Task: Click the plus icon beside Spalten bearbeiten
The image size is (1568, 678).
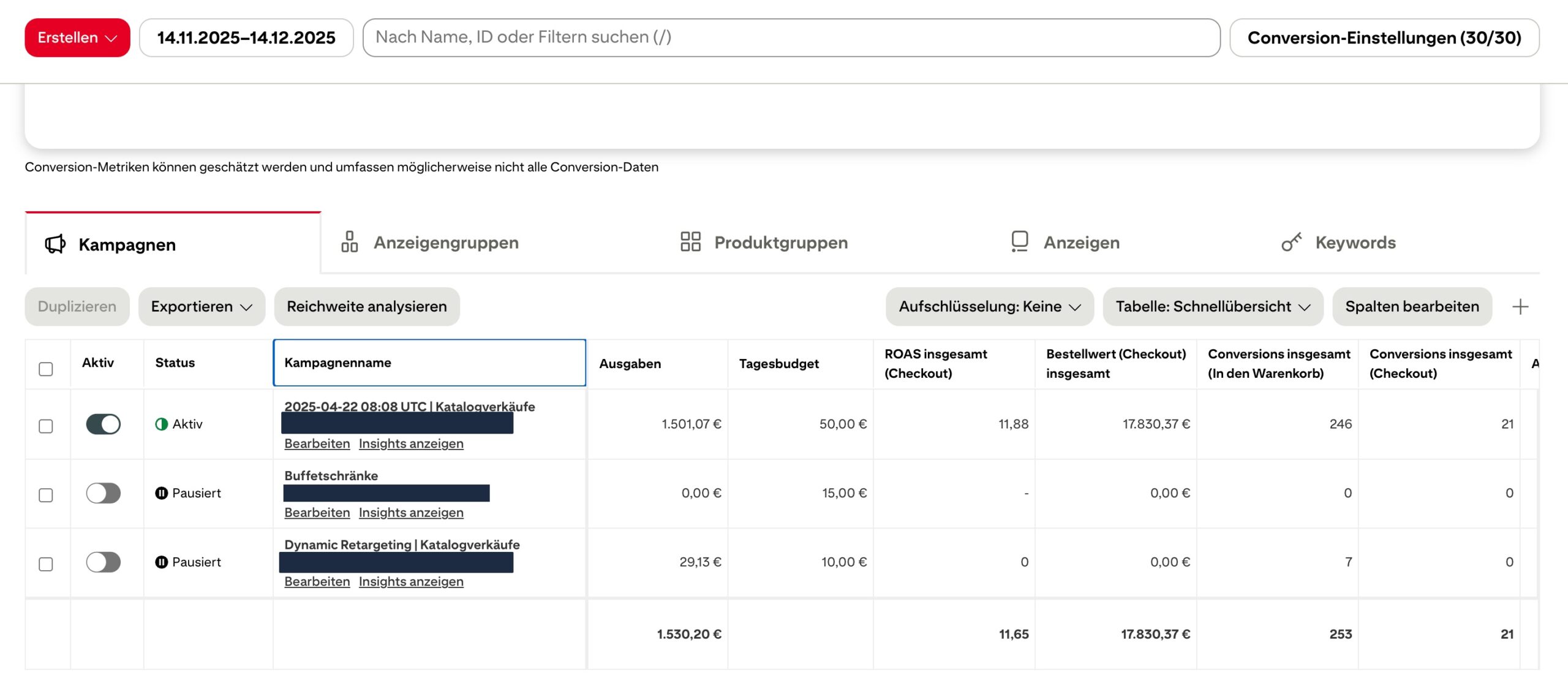Action: (1520, 307)
